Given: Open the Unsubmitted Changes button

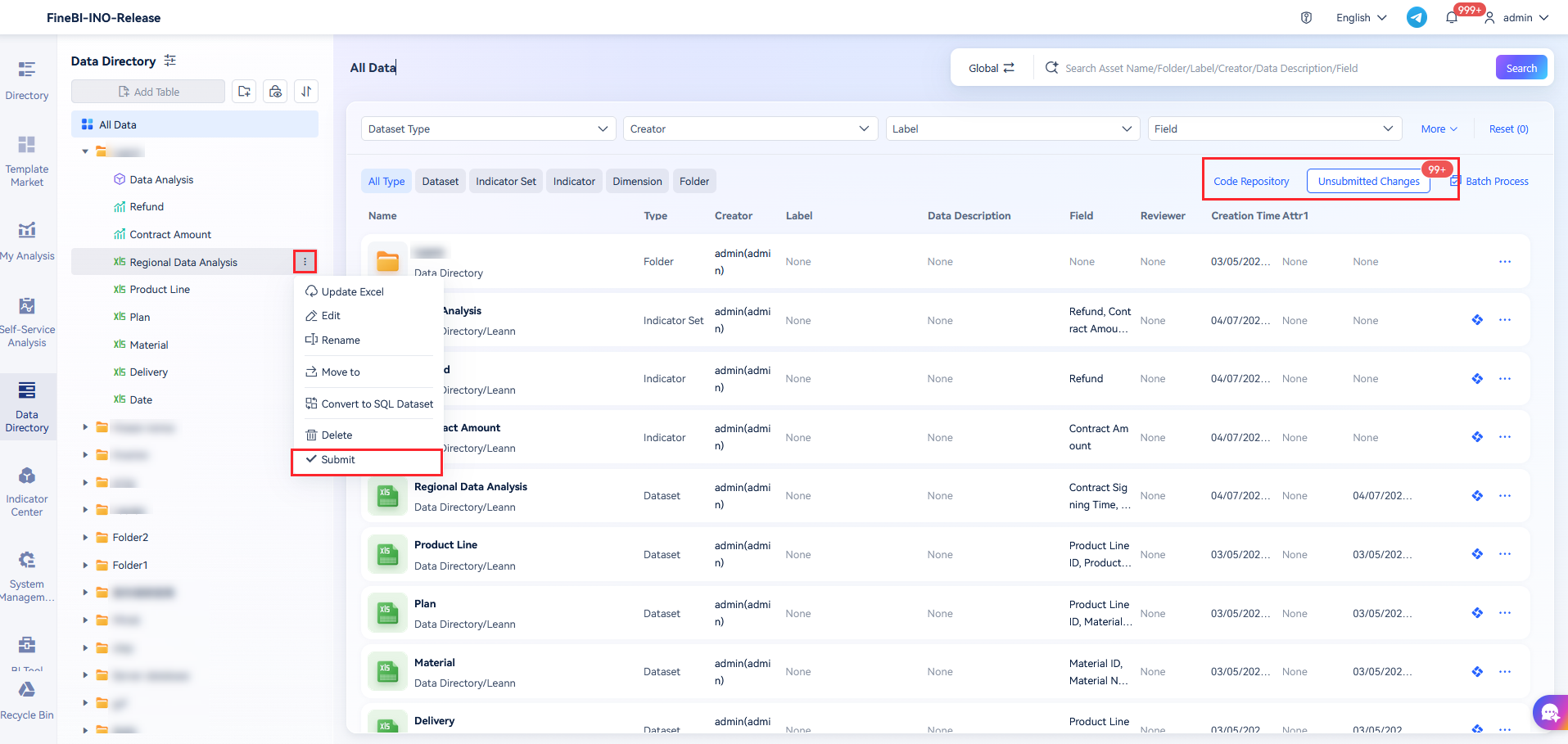Looking at the screenshot, I should [x=1368, y=181].
